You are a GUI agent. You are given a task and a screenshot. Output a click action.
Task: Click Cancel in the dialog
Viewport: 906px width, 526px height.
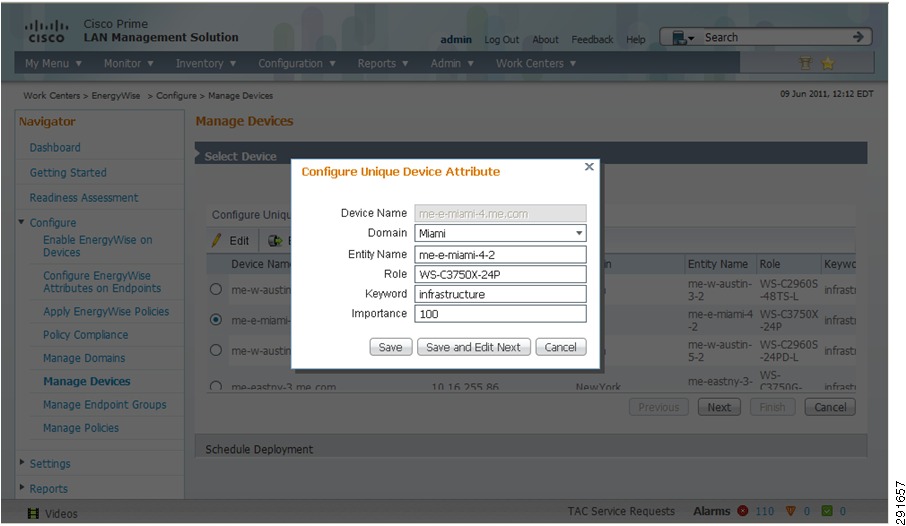(x=560, y=347)
